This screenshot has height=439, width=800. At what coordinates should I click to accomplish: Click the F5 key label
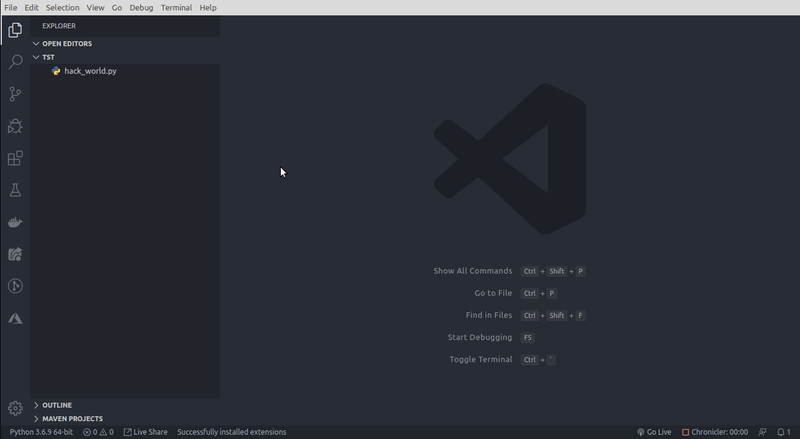pyautogui.click(x=528, y=337)
